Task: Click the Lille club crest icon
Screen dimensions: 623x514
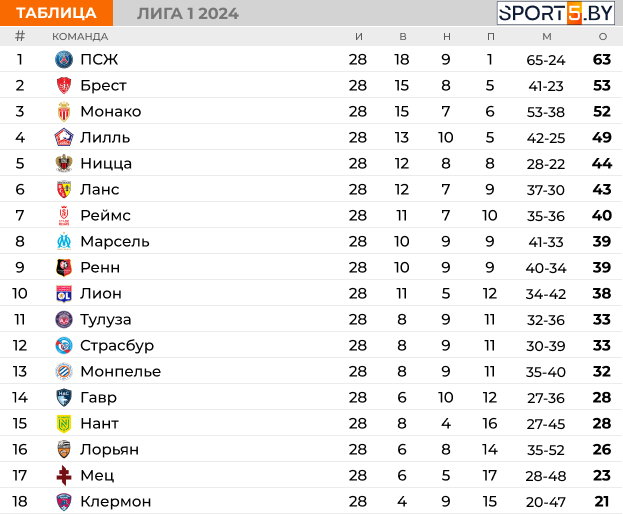Action: 64,137
